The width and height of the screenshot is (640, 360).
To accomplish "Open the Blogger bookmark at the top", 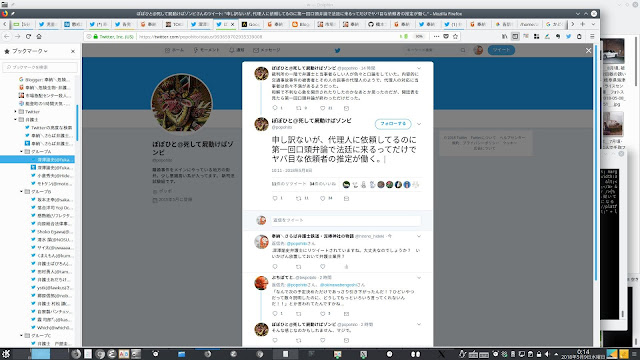I will click(x=44, y=80).
